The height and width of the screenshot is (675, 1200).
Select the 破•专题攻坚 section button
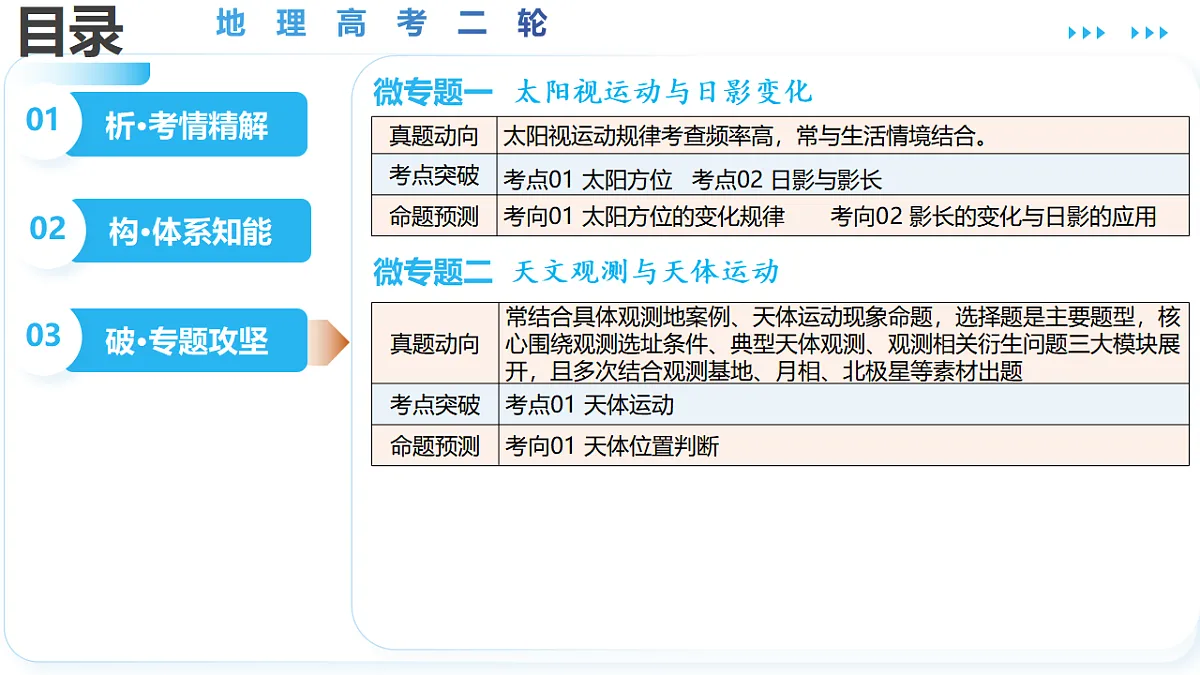[187, 340]
